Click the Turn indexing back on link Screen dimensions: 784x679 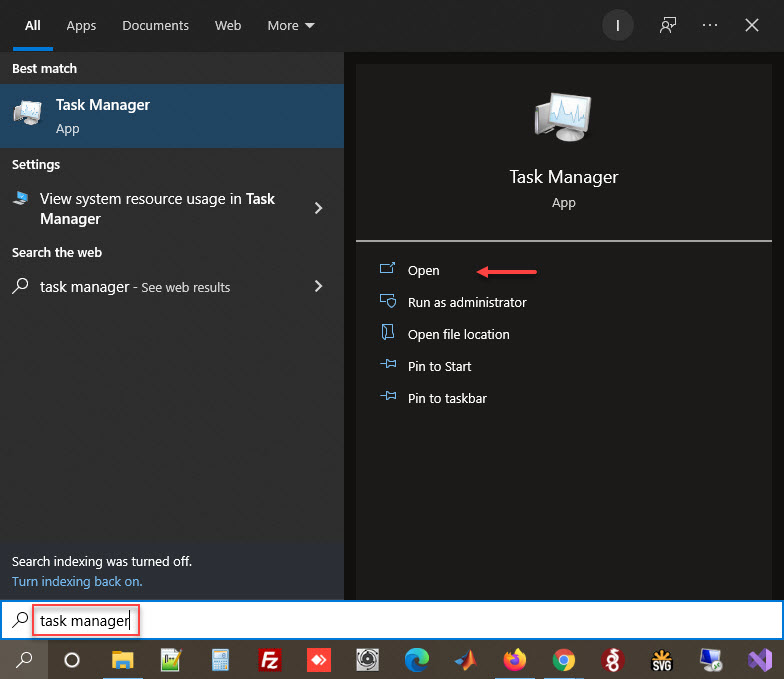(x=77, y=582)
